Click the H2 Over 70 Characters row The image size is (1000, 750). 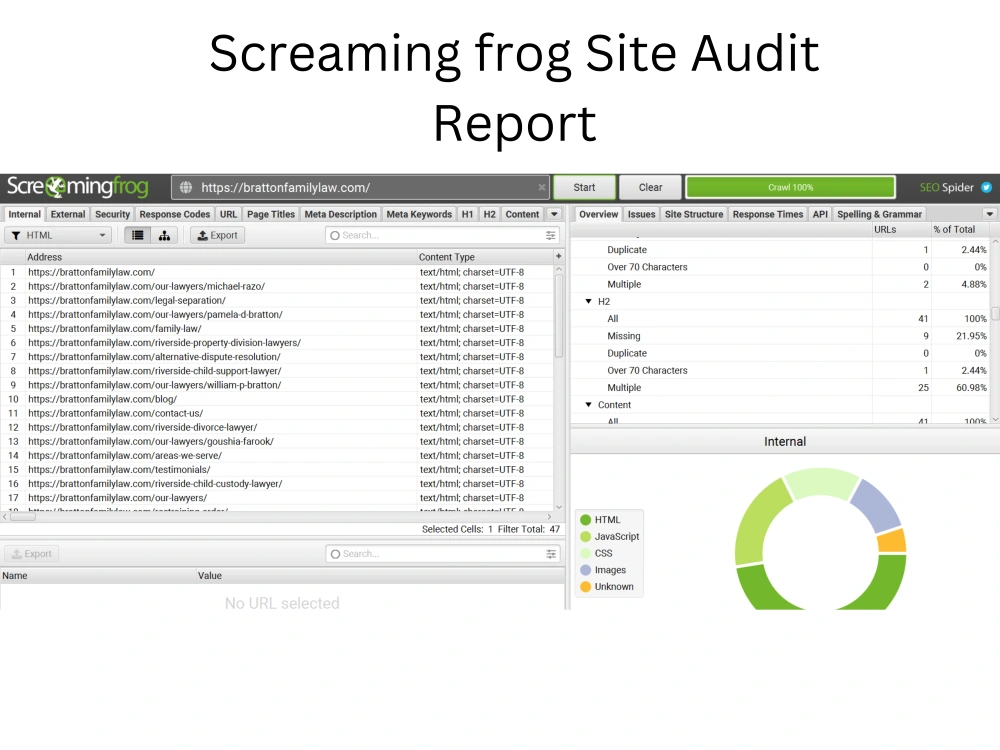coord(781,370)
